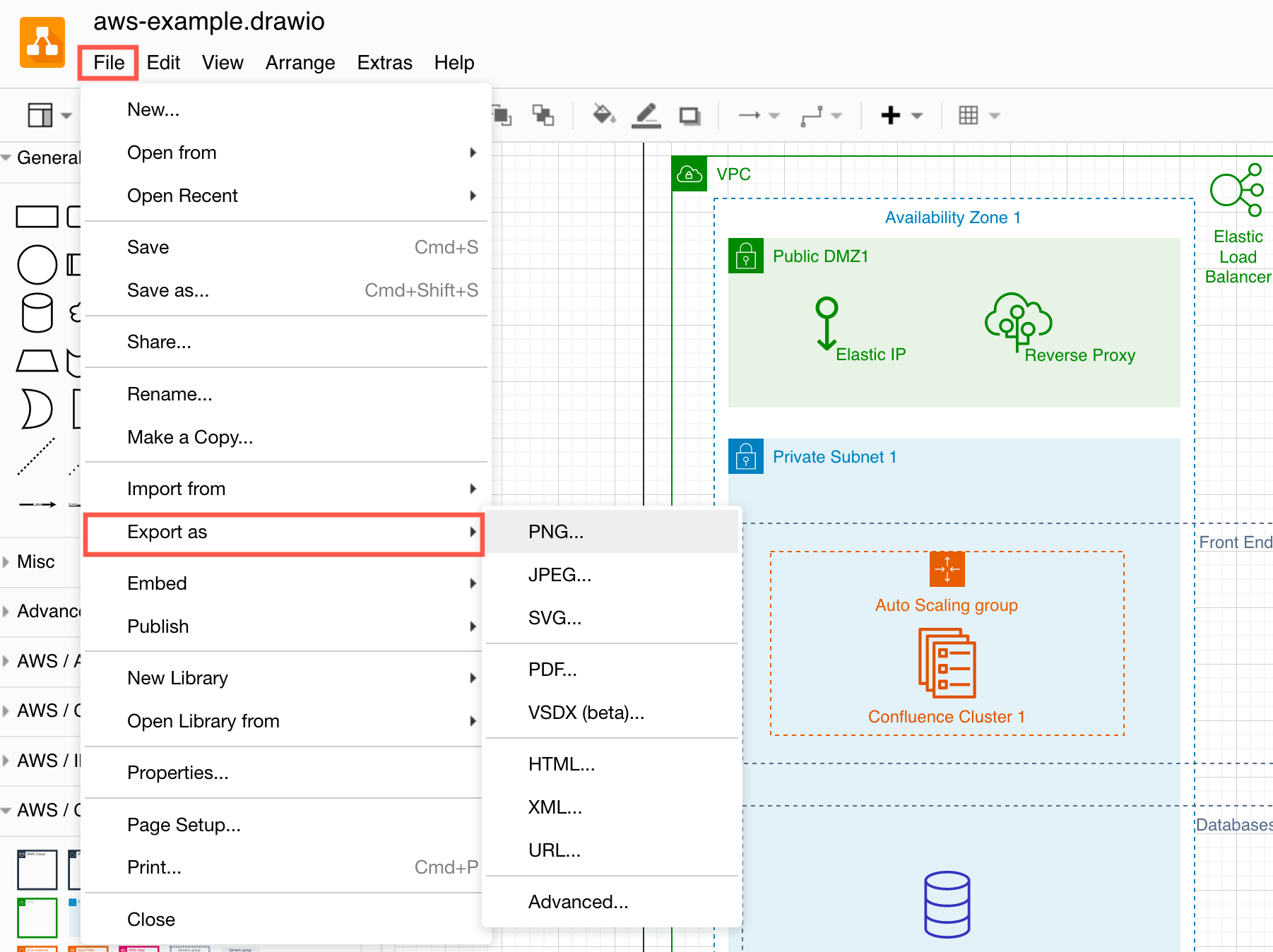Select the Line Color pencil tool

646,115
